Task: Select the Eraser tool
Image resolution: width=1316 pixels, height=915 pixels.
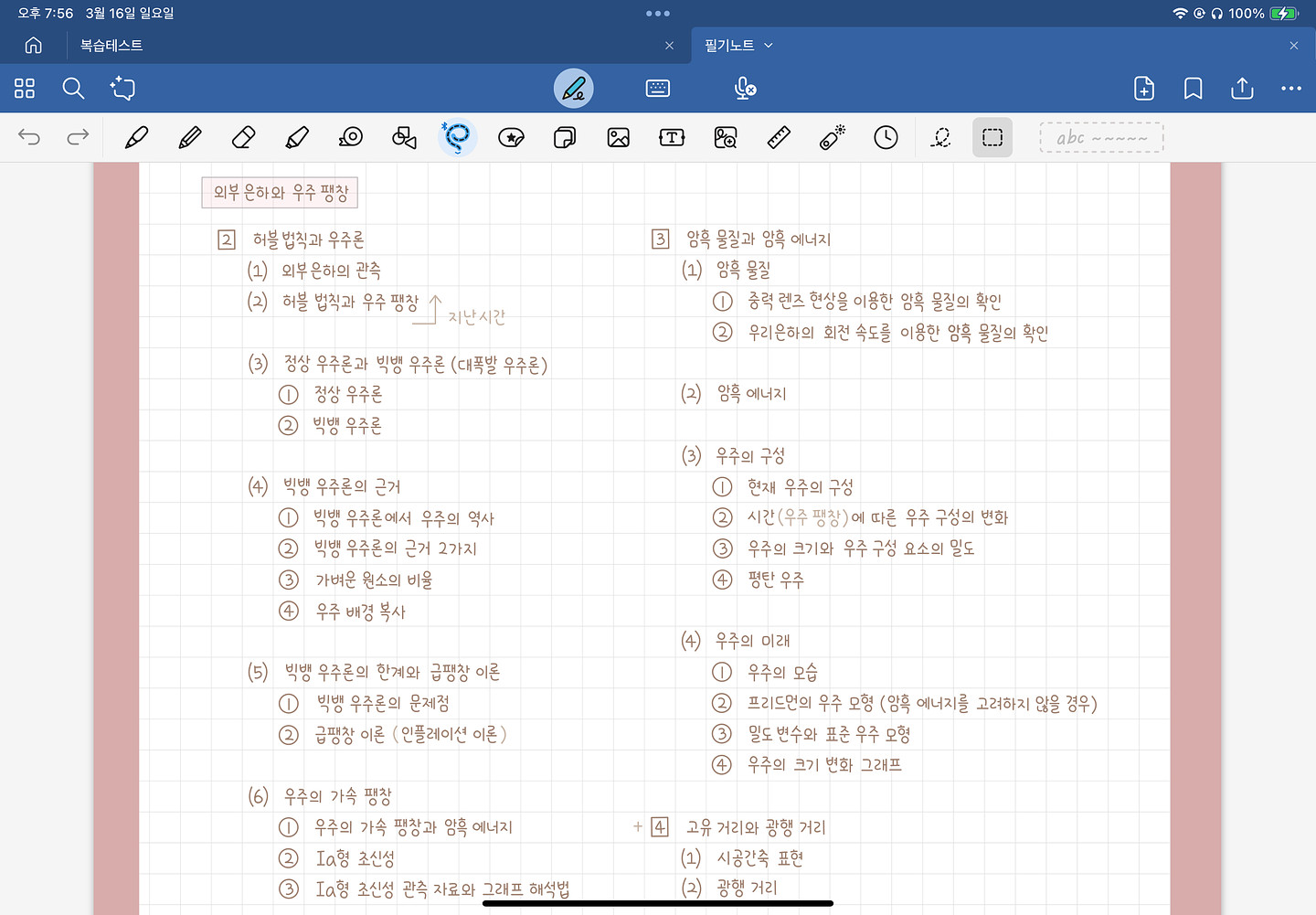Action: (243, 138)
